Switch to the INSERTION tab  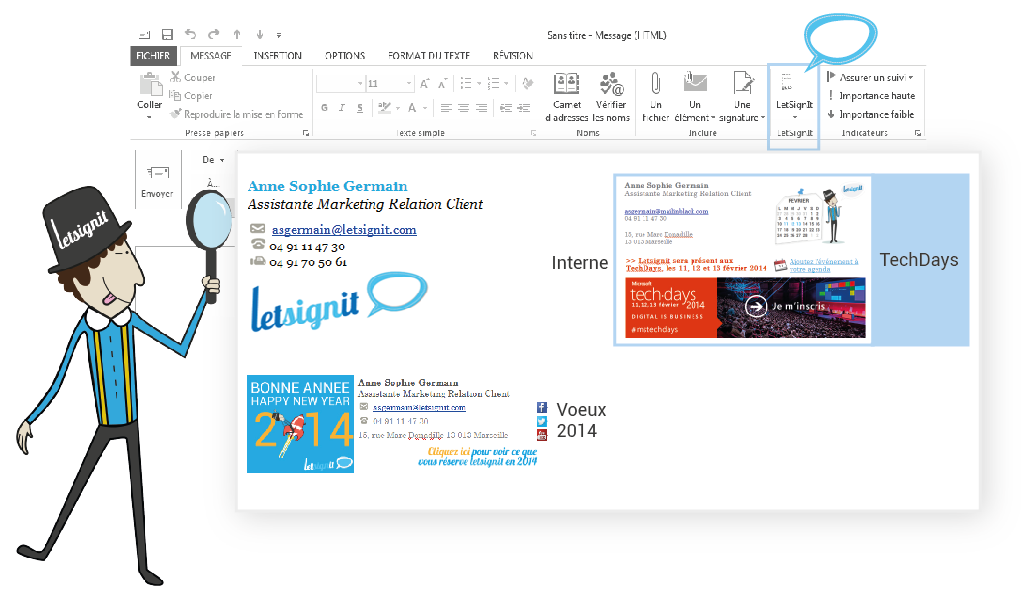click(x=277, y=56)
